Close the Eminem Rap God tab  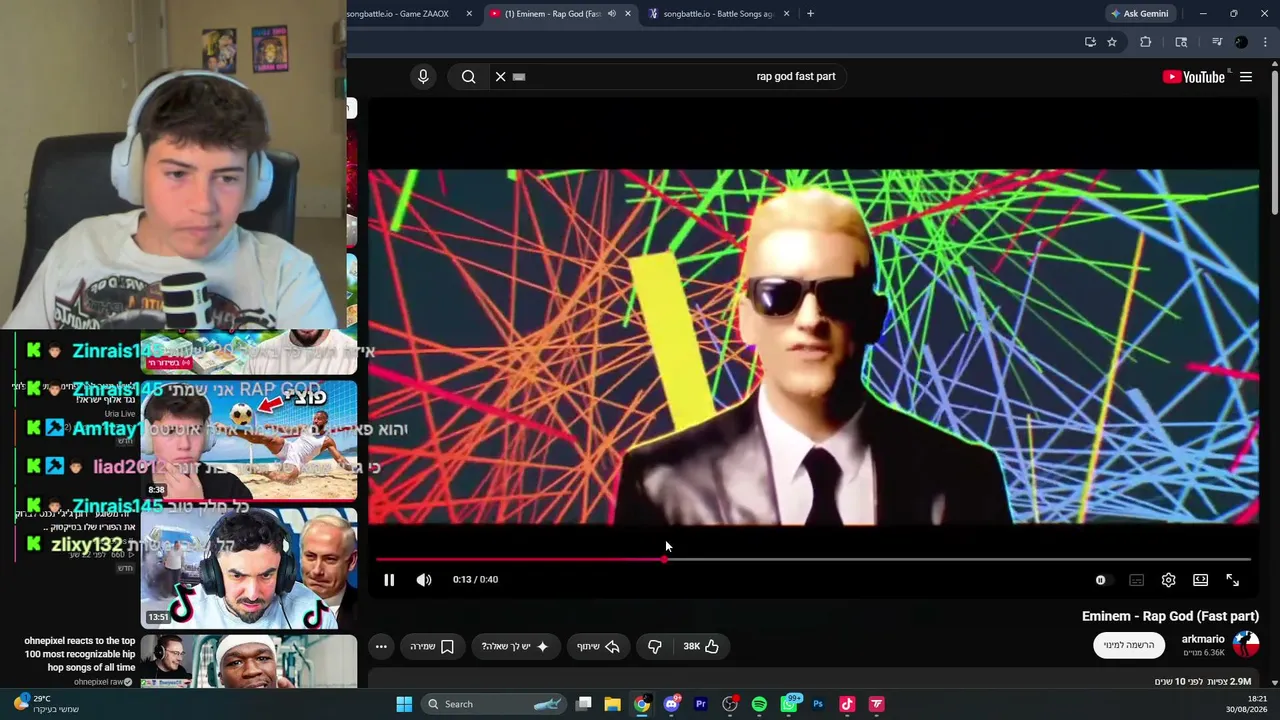pyautogui.click(x=628, y=14)
